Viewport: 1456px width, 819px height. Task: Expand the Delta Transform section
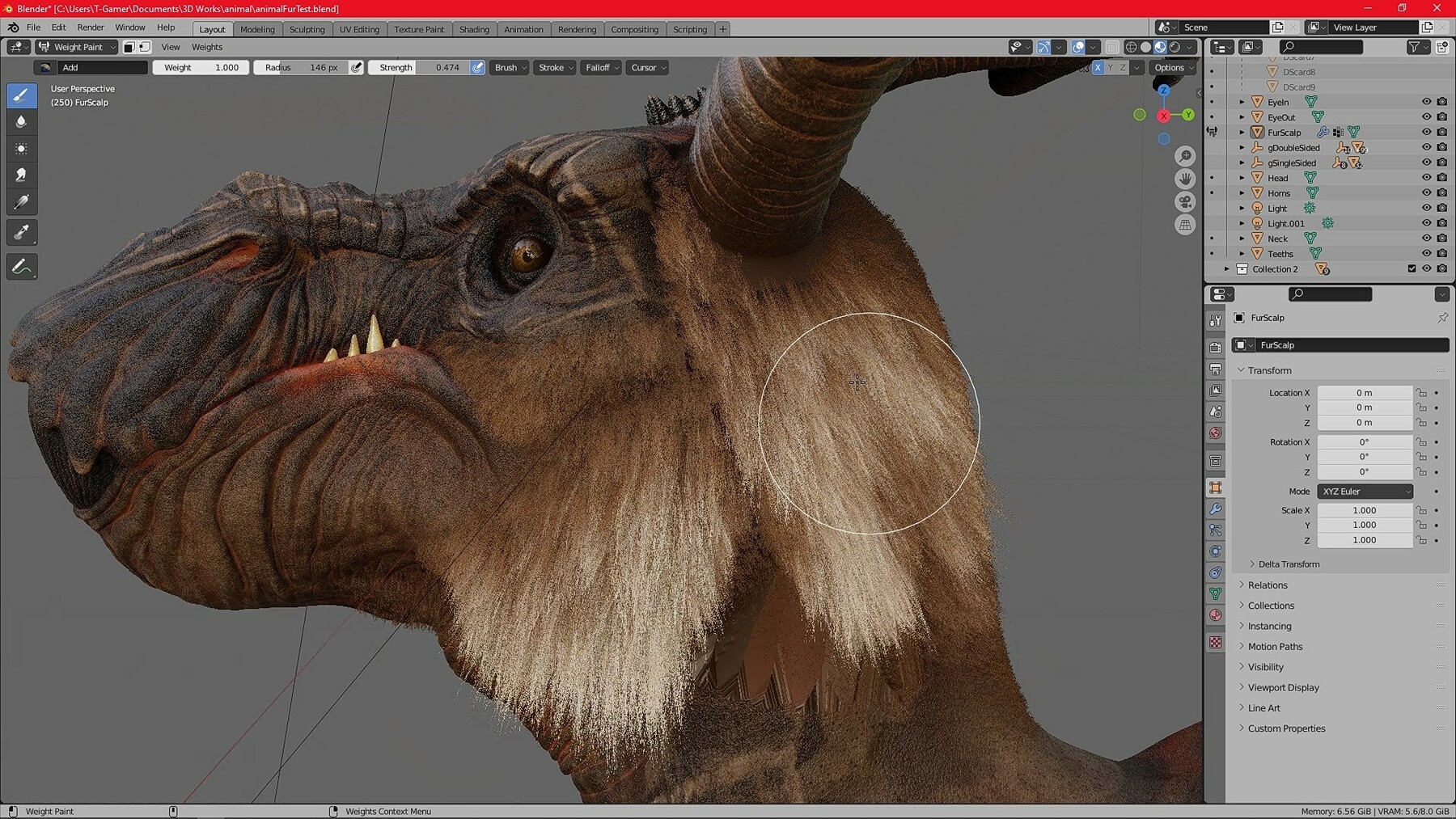click(x=1288, y=564)
